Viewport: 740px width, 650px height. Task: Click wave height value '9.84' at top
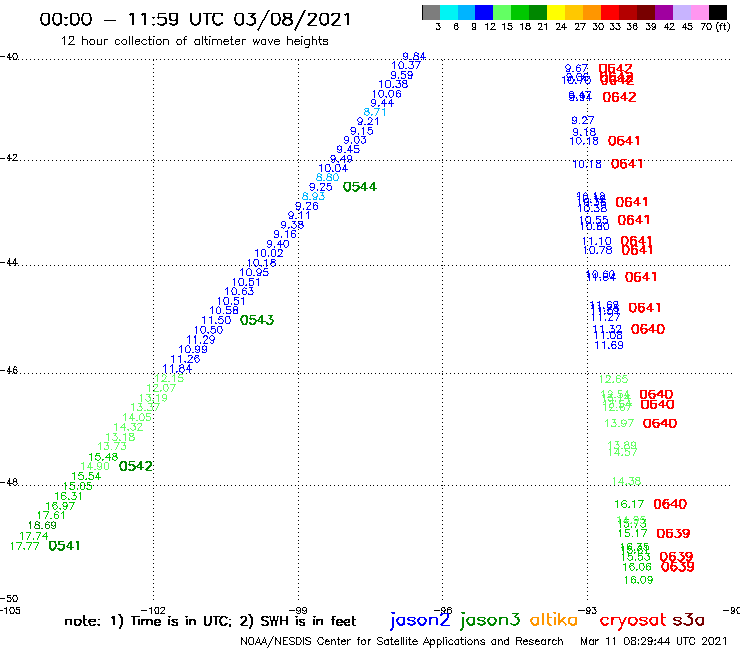[x=414, y=56]
